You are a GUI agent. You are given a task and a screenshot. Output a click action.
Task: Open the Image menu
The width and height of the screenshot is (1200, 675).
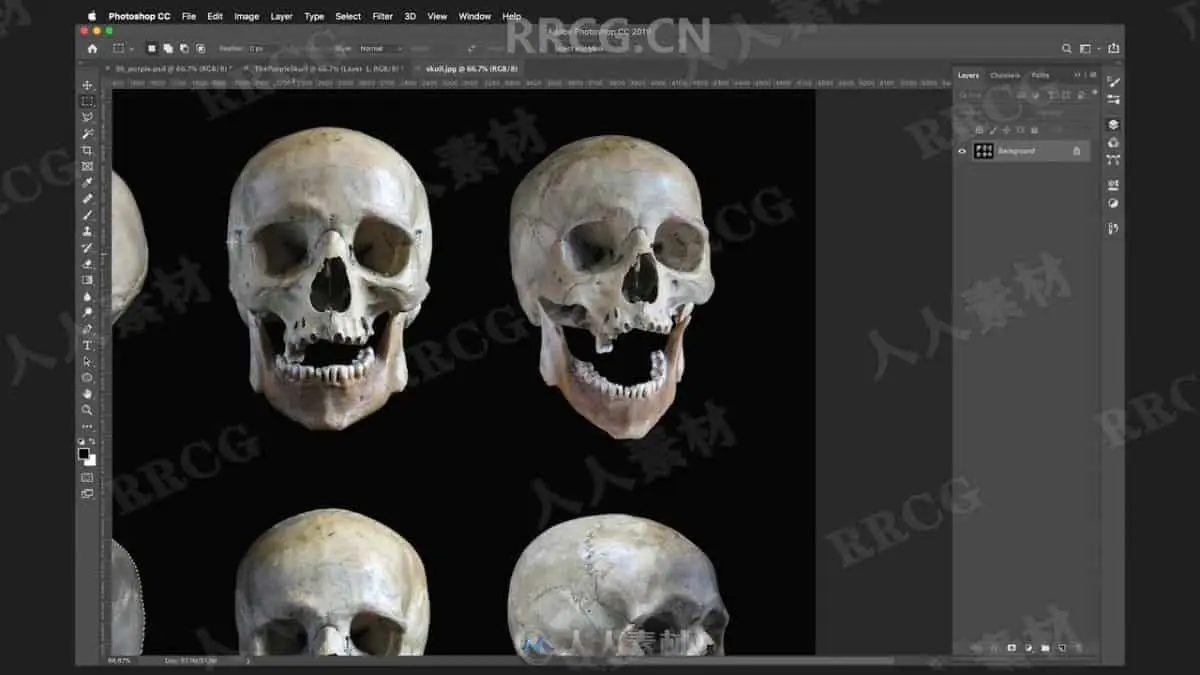coord(246,16)
